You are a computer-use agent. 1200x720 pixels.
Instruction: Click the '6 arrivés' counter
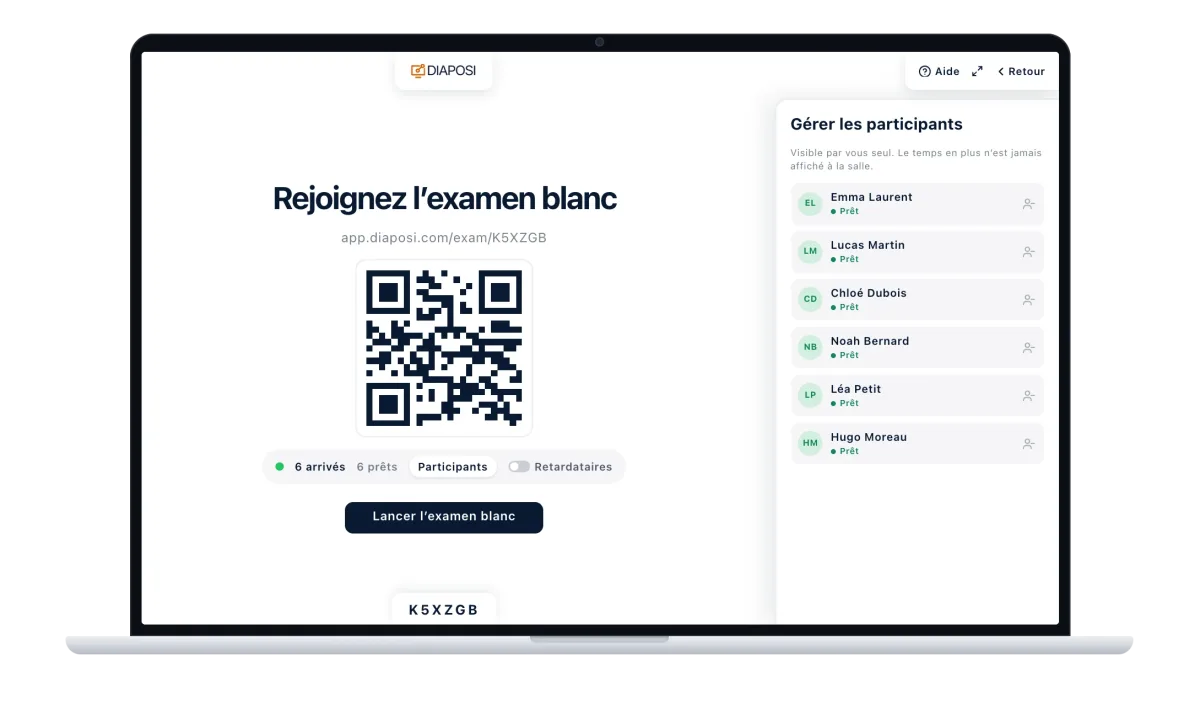(x=320, y=467)
